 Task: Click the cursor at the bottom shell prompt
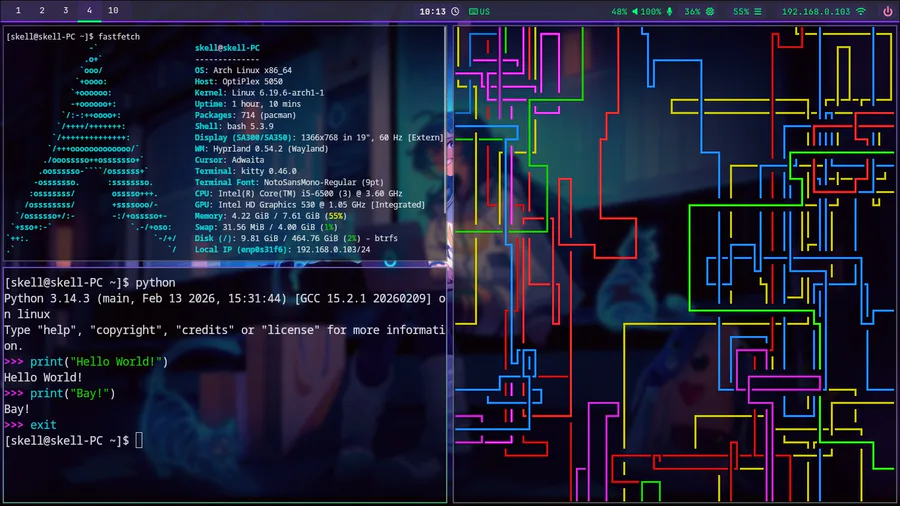click(139, 441)
